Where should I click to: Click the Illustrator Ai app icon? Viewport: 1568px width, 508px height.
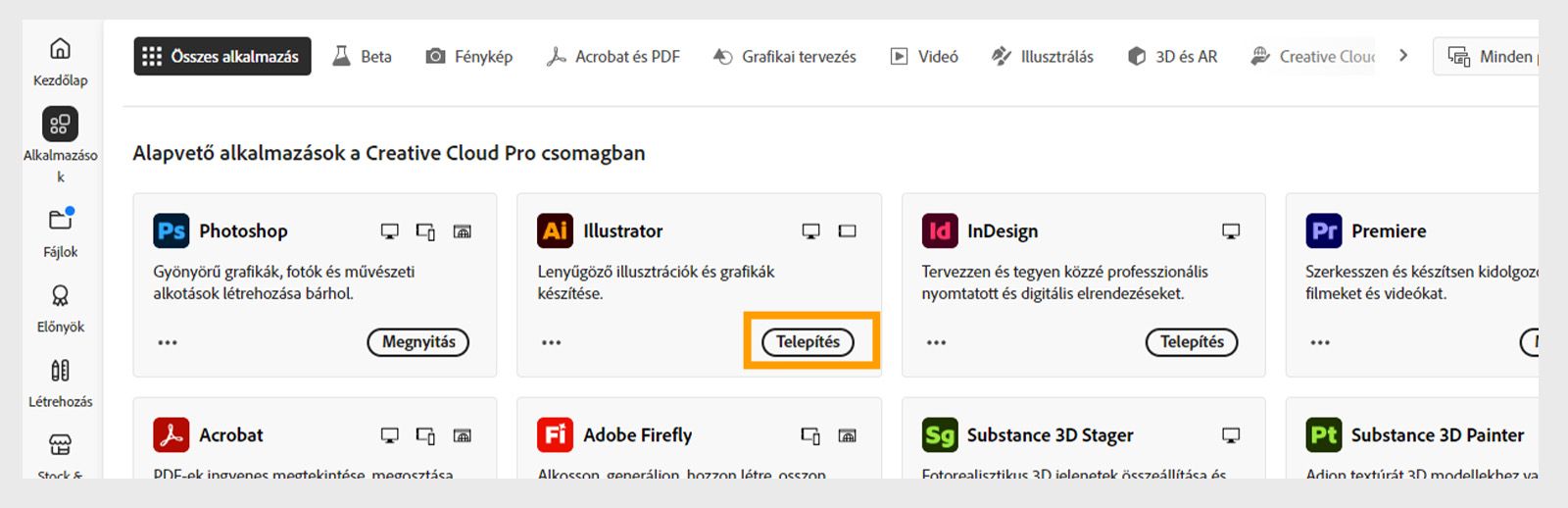point(555,231)
